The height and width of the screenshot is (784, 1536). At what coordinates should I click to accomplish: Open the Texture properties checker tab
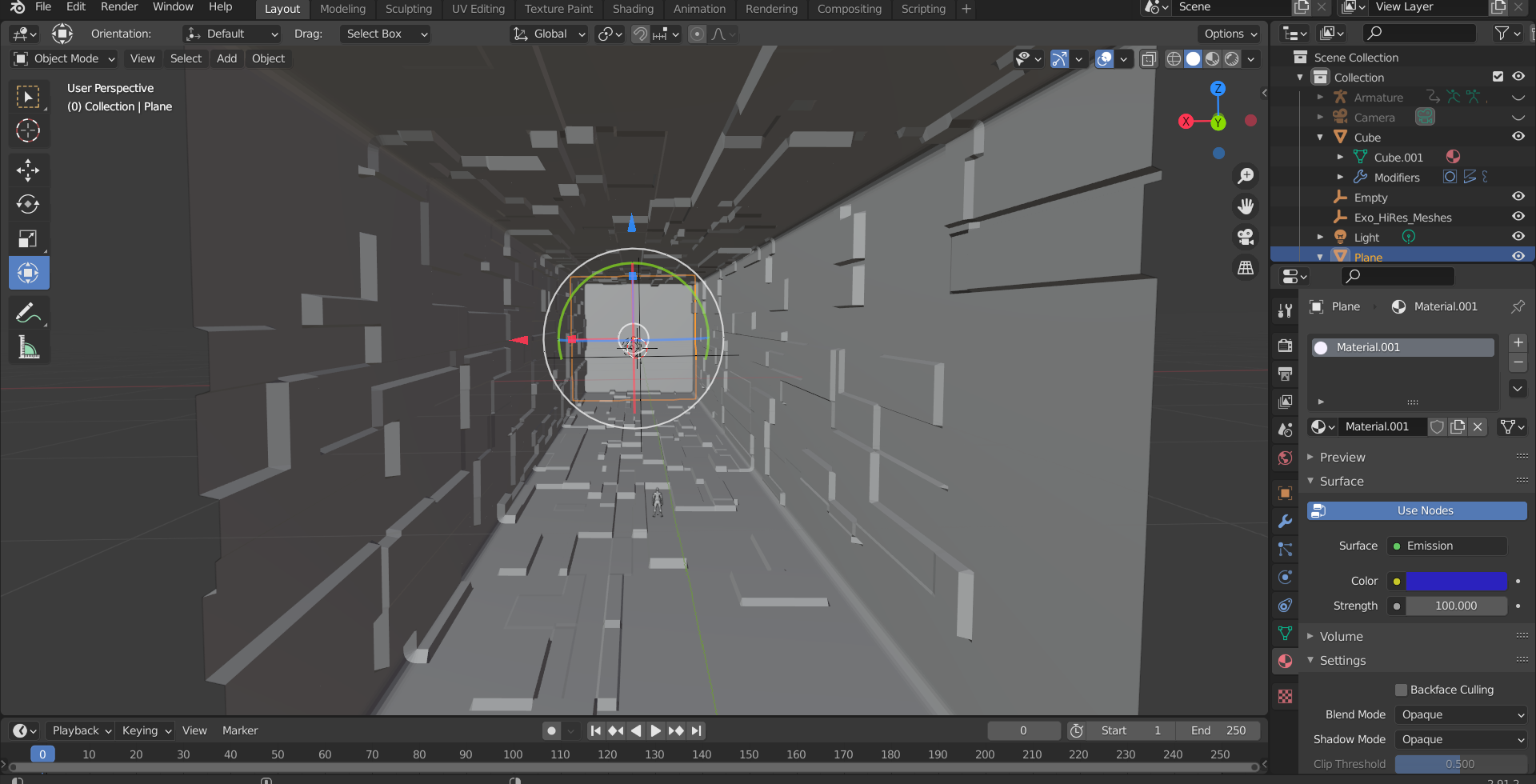point(1285,696)
